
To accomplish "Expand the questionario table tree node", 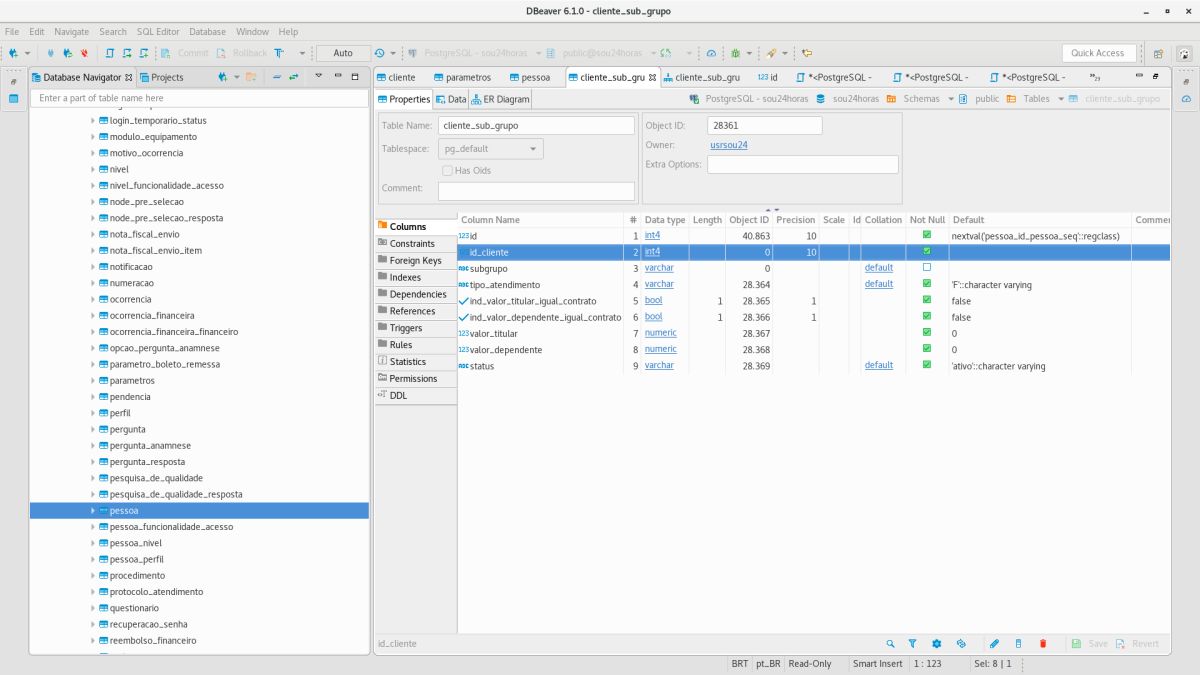I will pyautogui.click(x=93, y=608).
